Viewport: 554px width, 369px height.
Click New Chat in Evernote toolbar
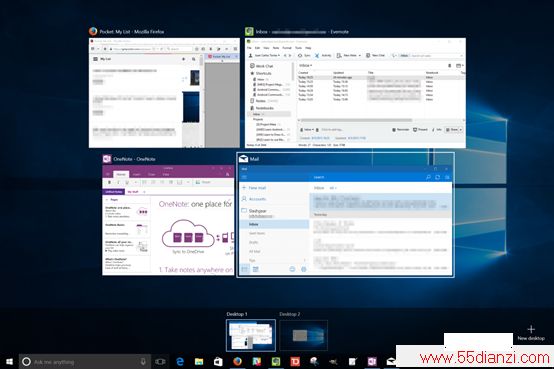[375, 55]
